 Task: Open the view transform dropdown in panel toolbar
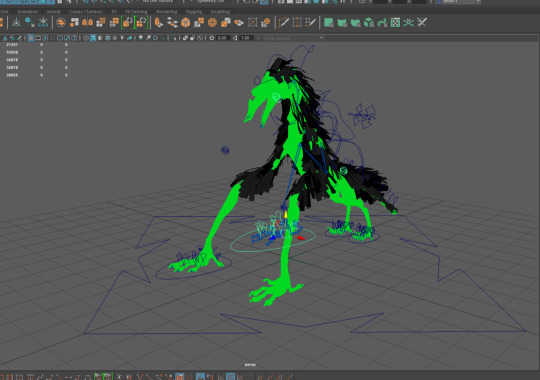[293, 38]
